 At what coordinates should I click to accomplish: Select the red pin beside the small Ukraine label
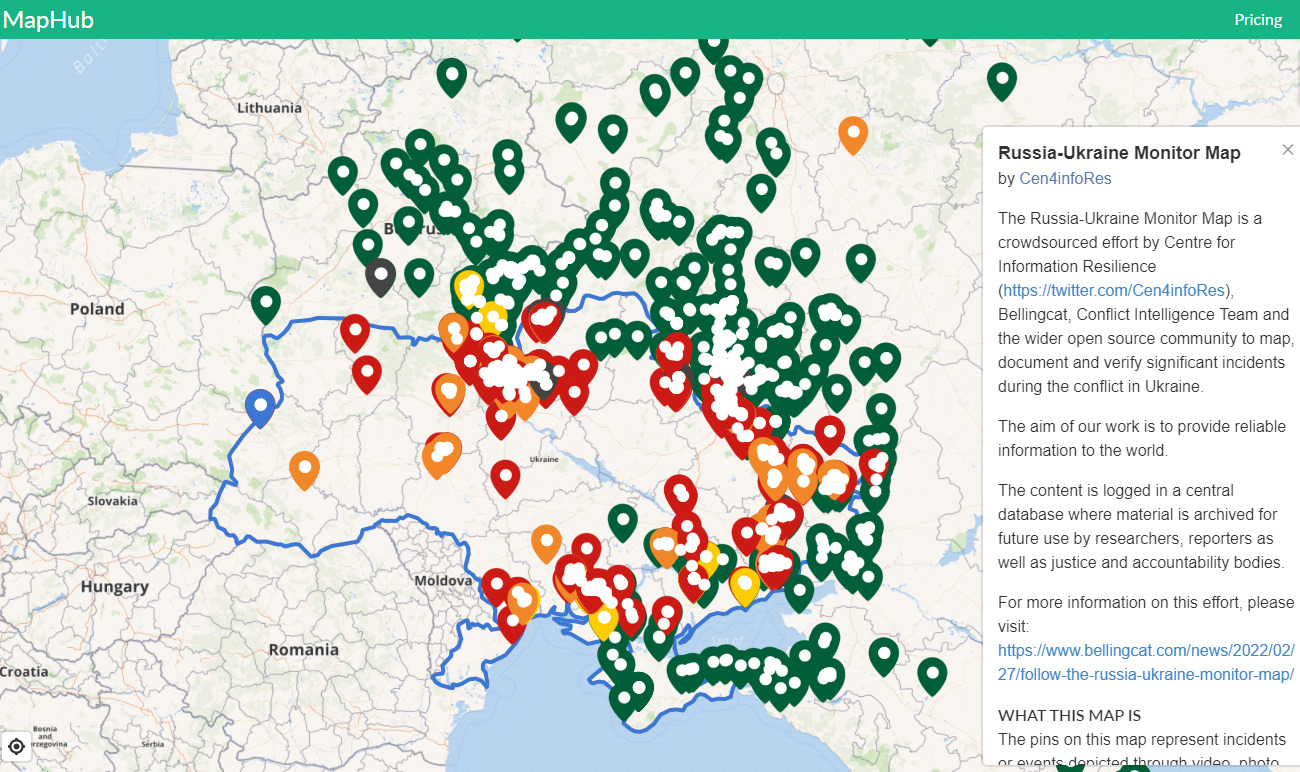click(x=505, y=479)
